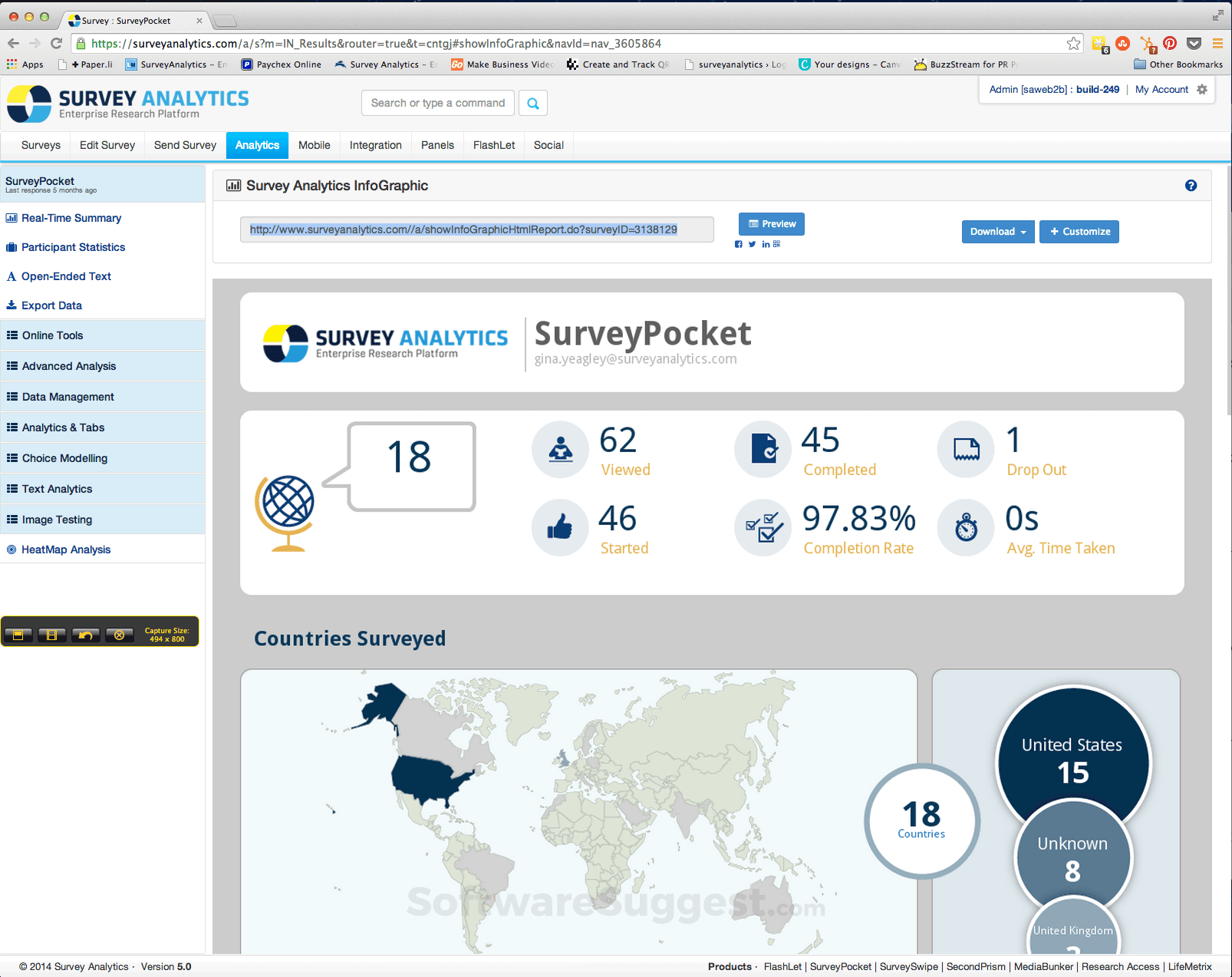Select Open-Ended Text analysis
Screen dimensions: 1232x977
click(66, 276)
